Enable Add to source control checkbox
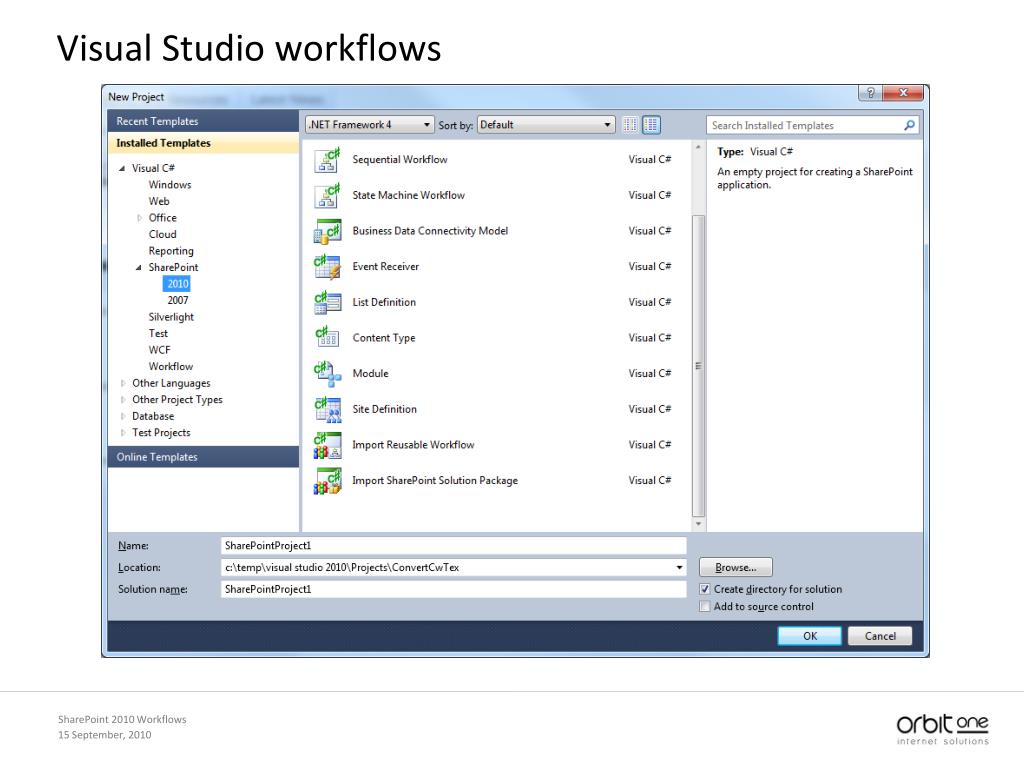The image size is (1024, 768). (705, 607)
